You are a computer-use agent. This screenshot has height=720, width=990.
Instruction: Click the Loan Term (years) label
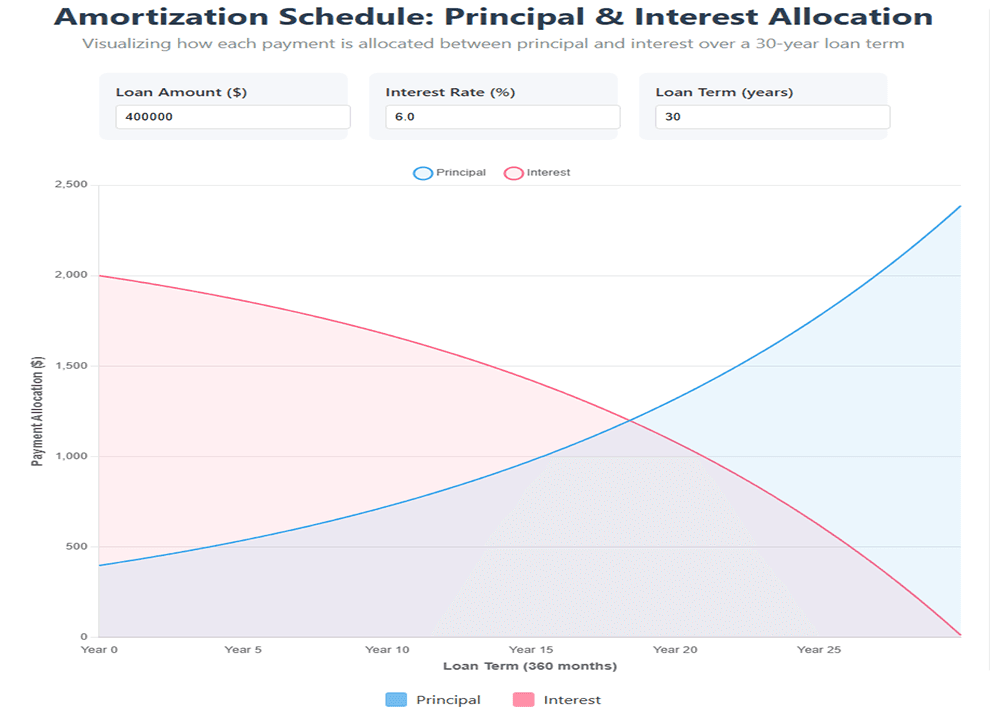(x=723, y=91)
